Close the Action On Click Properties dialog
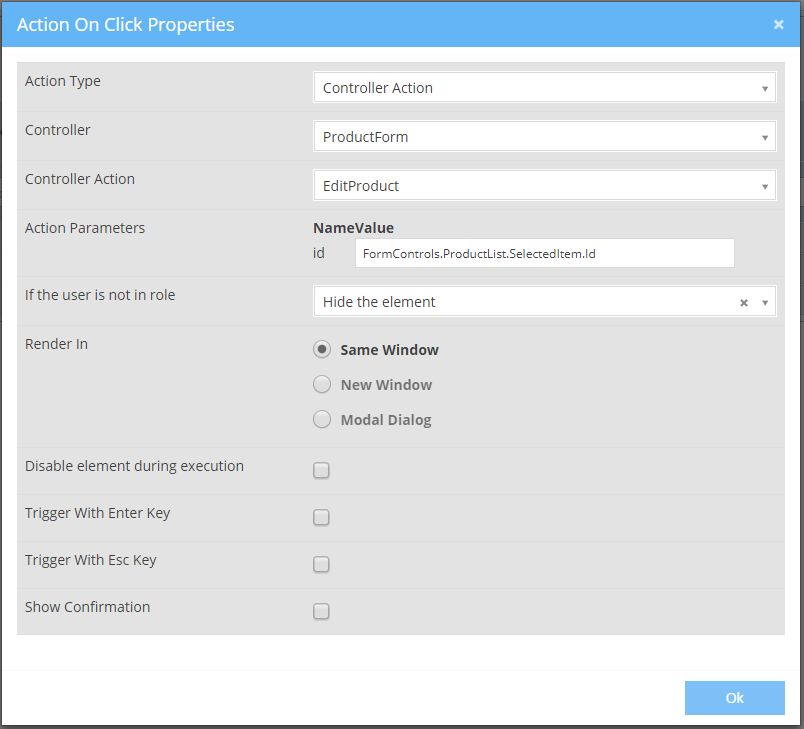This screenshot has width=804, height=729. point(778,25)
